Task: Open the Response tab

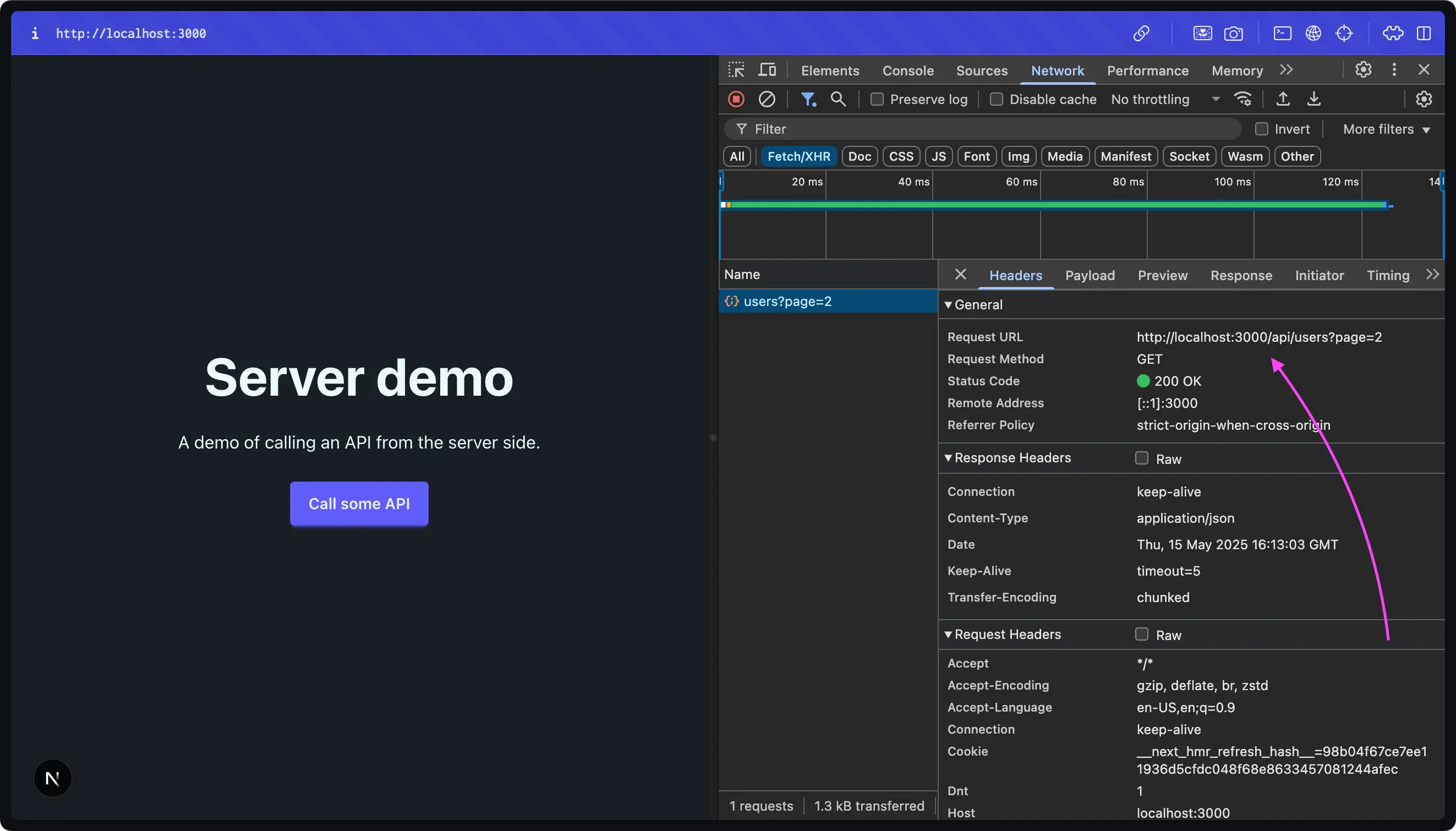Action: (1241, 276)
